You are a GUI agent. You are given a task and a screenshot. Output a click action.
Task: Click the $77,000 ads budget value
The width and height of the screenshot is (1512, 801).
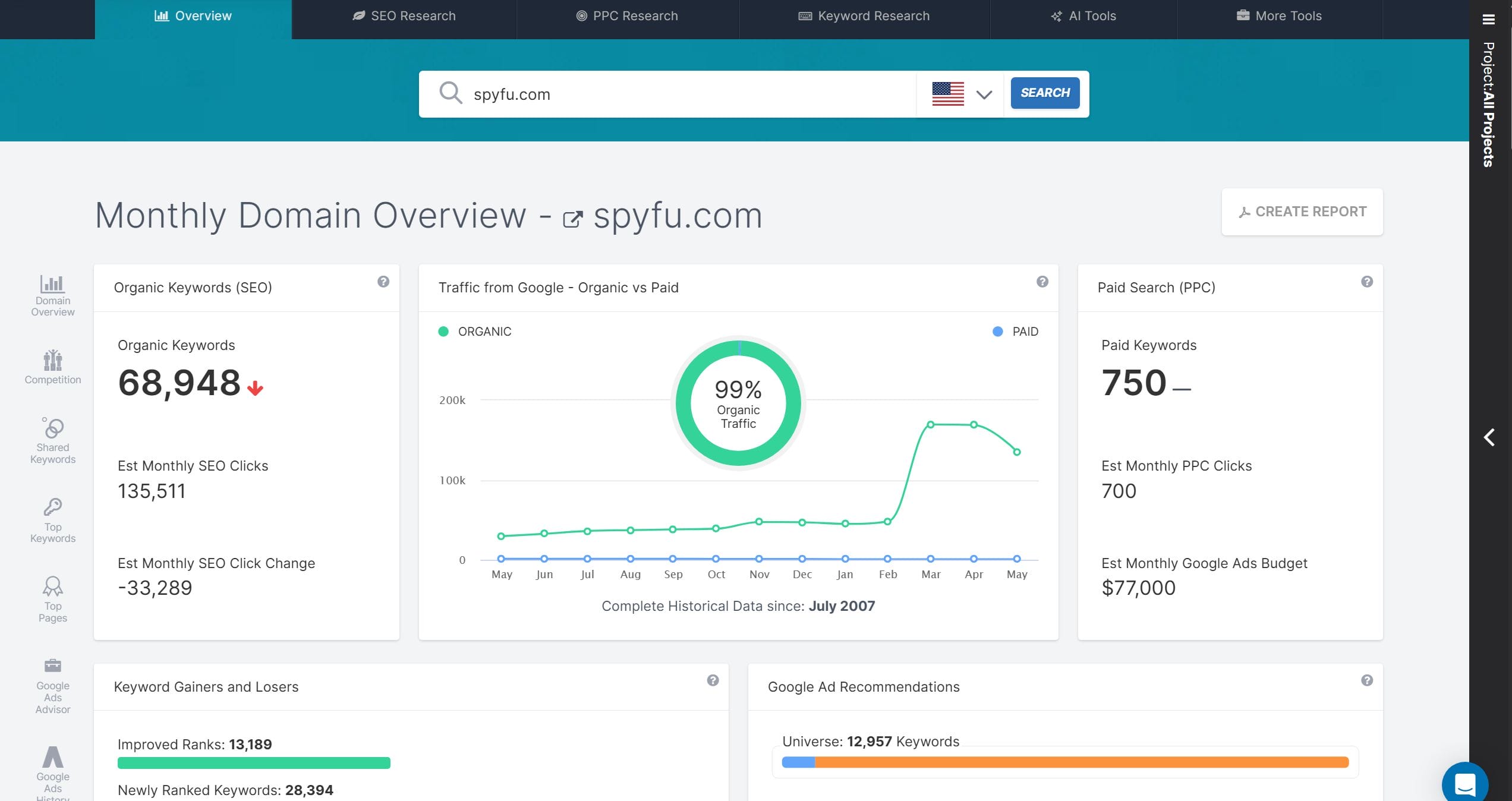click(1138, 588)
